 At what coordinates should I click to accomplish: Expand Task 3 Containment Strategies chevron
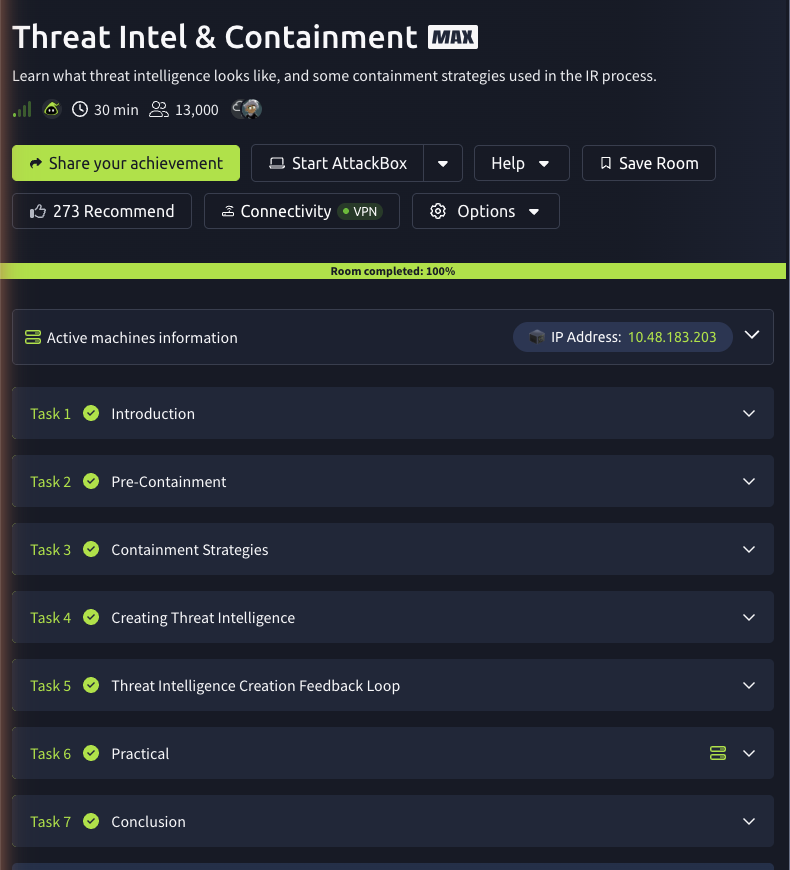tap(749, 549)
